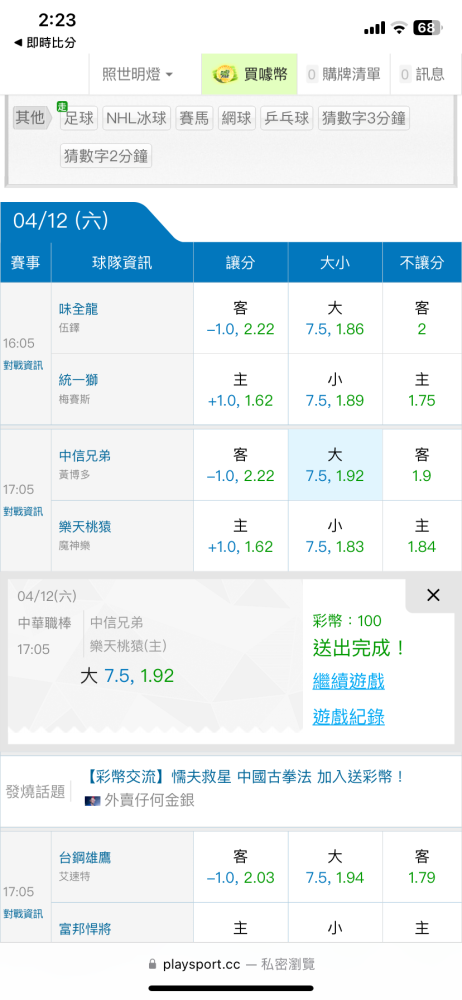Pick 統一獅 小 7.5, 1.89 option
This screenshot has height=1000, width=462.
point(335,390)
